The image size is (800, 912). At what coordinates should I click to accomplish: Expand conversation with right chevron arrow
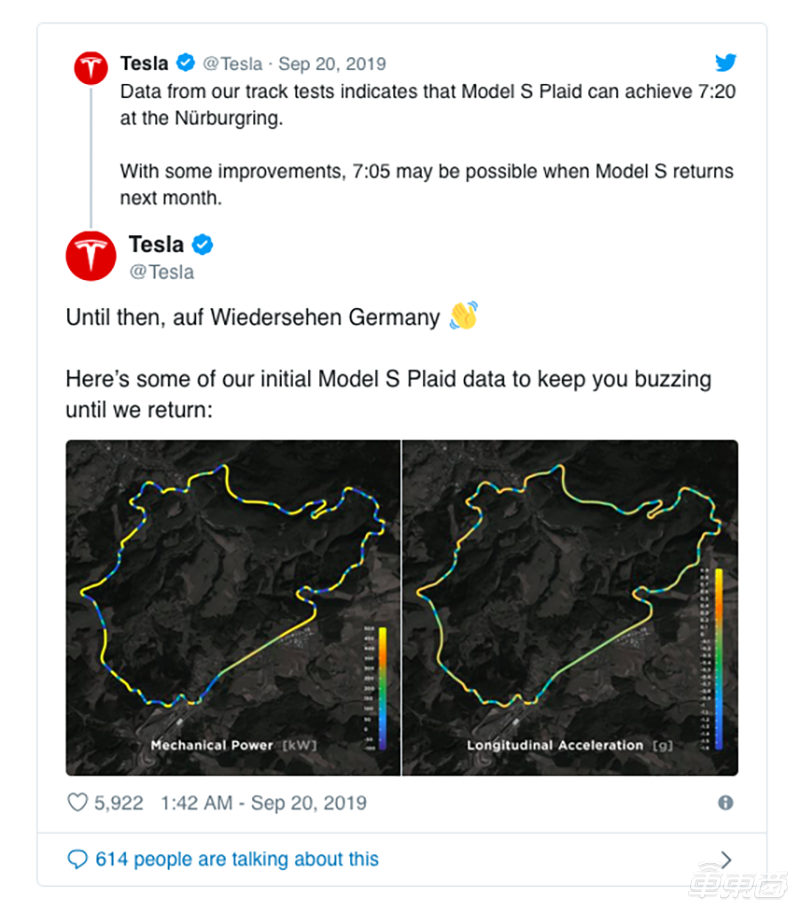coord(726,859)
